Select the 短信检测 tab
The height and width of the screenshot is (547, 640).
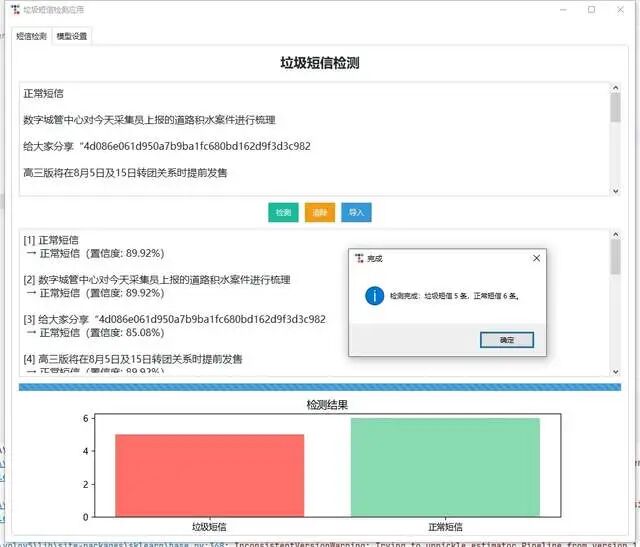(32, 36)
